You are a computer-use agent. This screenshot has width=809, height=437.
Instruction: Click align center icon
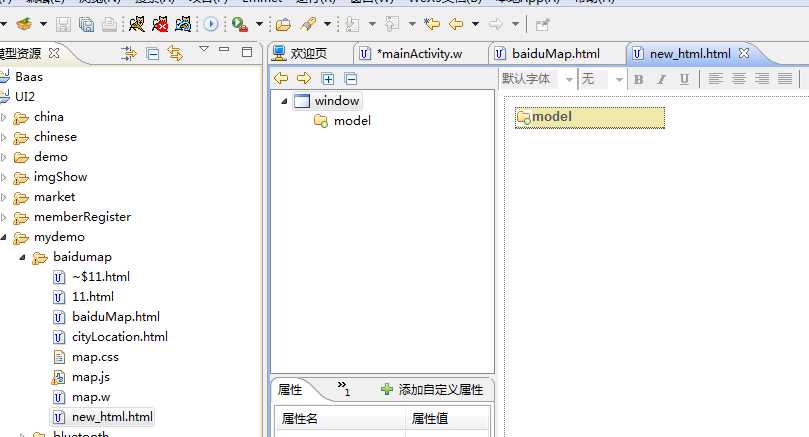(x=739, y=79)
